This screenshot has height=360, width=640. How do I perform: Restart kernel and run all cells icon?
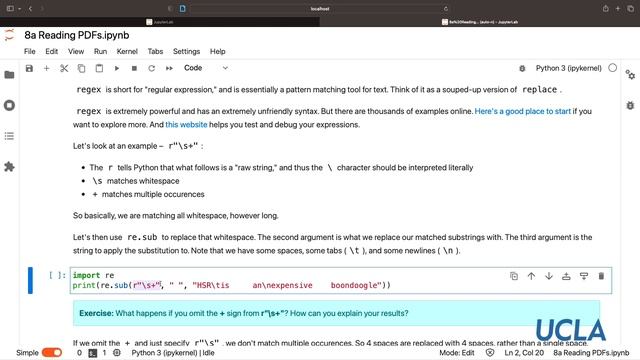tap(169, 68)
